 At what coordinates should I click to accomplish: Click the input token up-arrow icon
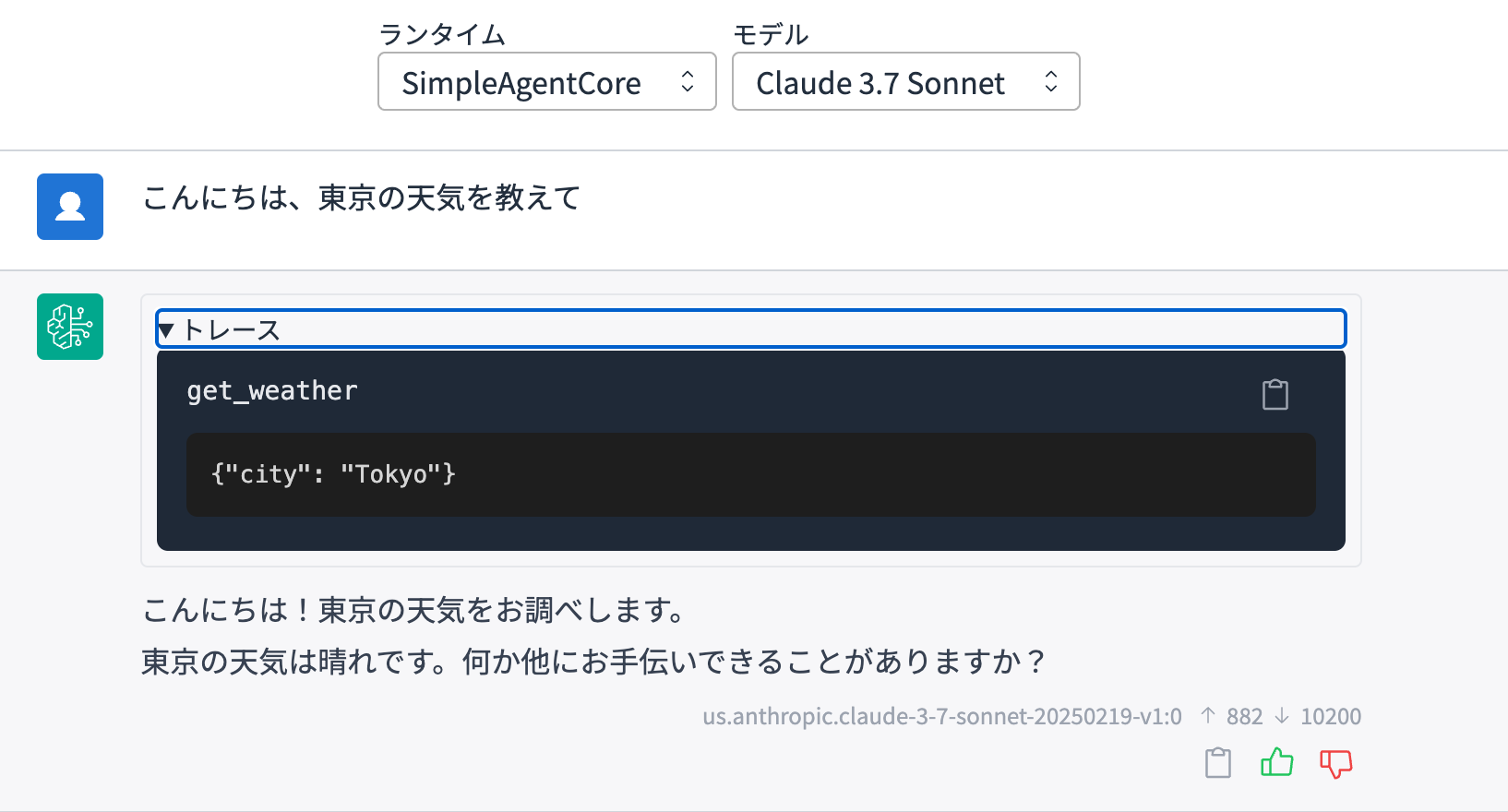[x=1208, y=715]
